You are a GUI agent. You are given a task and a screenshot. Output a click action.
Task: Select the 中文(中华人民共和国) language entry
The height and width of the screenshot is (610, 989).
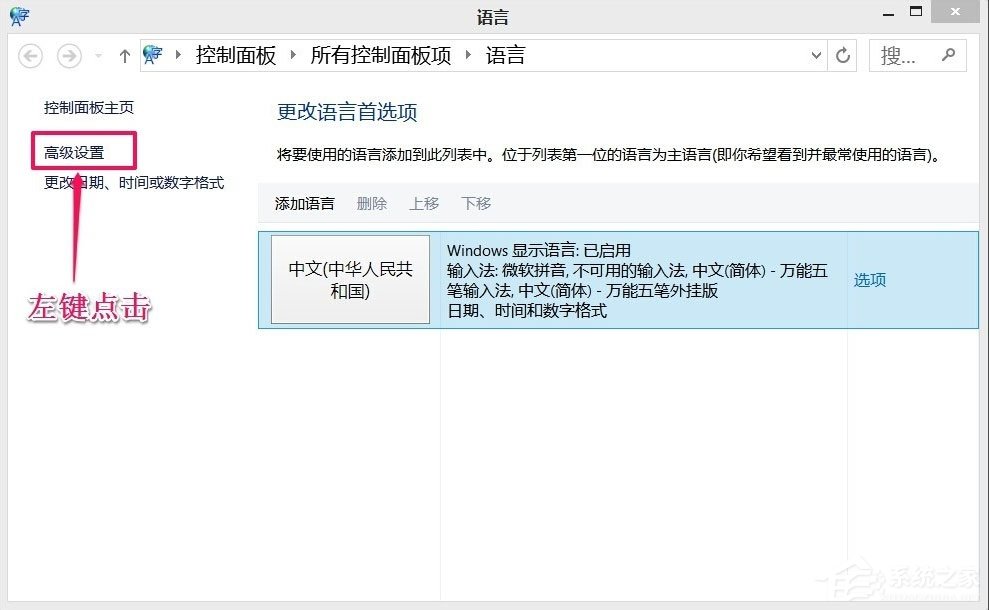349,280
